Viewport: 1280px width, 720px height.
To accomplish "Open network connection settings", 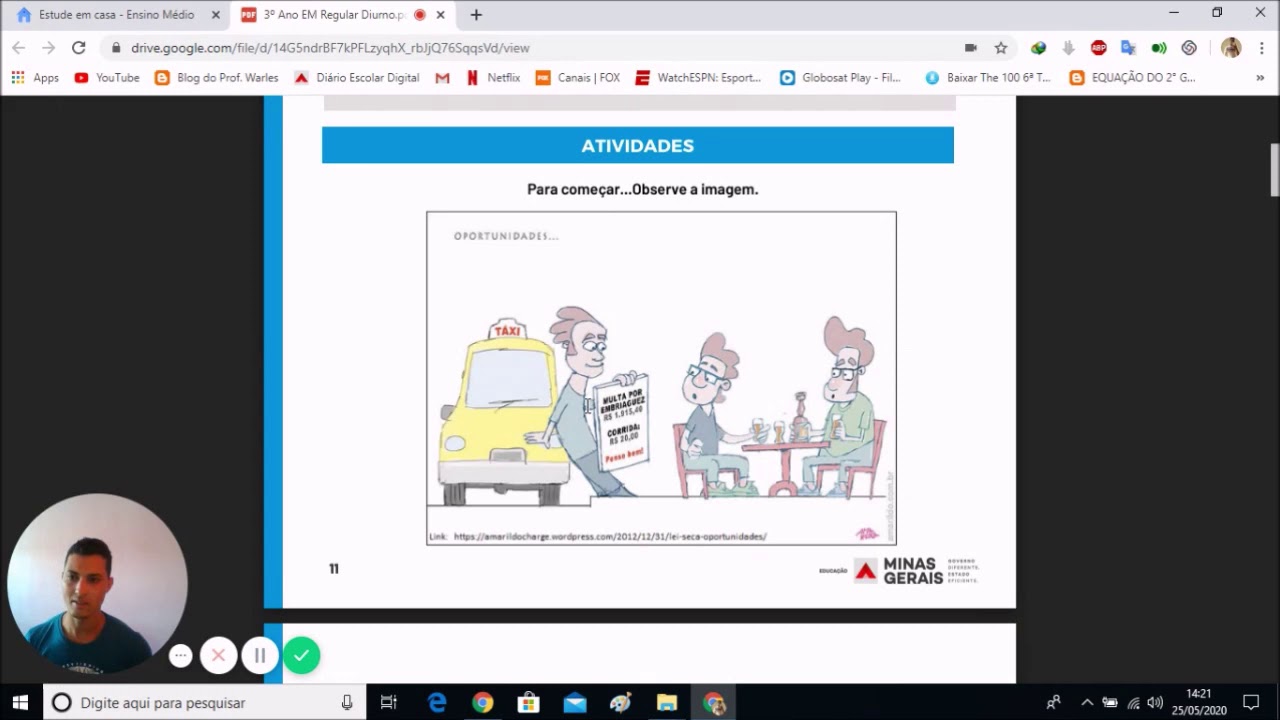I will coord(1133,702).
